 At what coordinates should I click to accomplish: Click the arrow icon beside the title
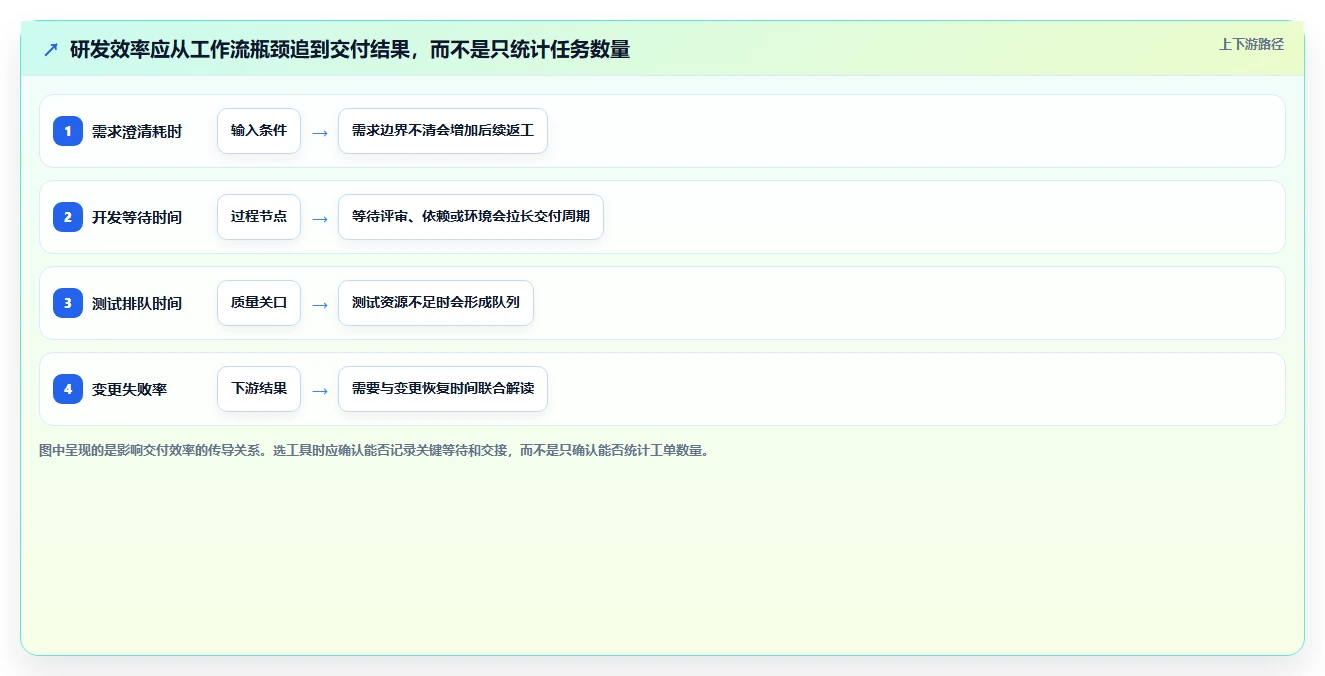51,49
